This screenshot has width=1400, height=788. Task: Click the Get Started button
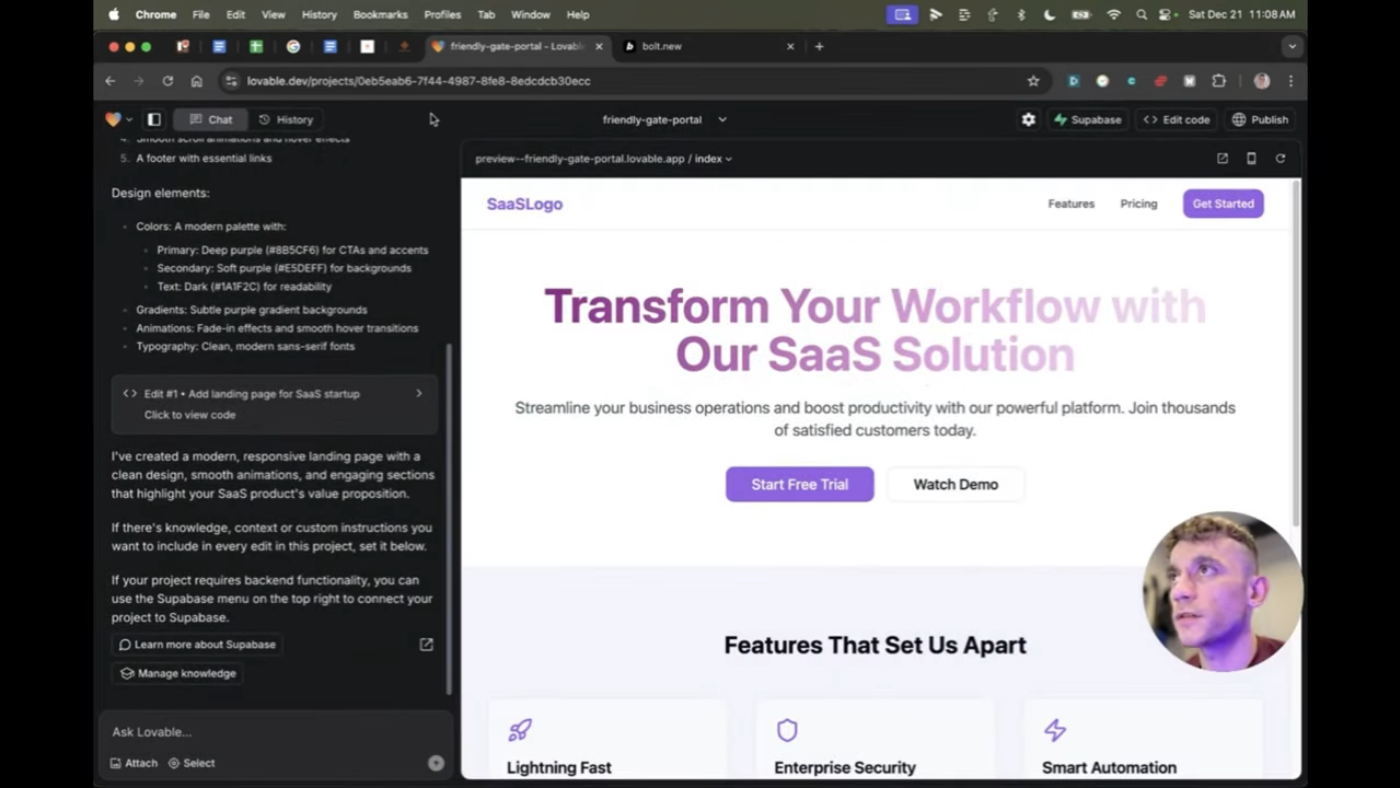click(x=1223, y=204)
